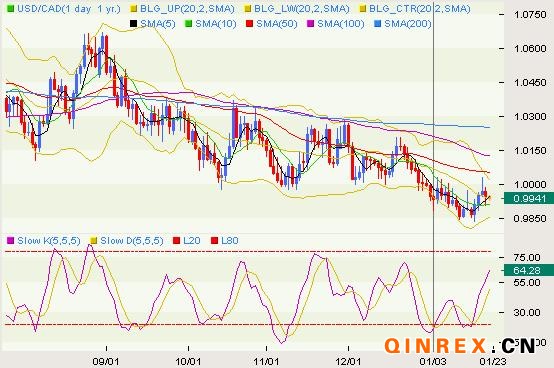The height and width of the screenshot is (368, 554).
Task: Click the blue SMA(200) legend square
Action: click(x=378, y=24)
